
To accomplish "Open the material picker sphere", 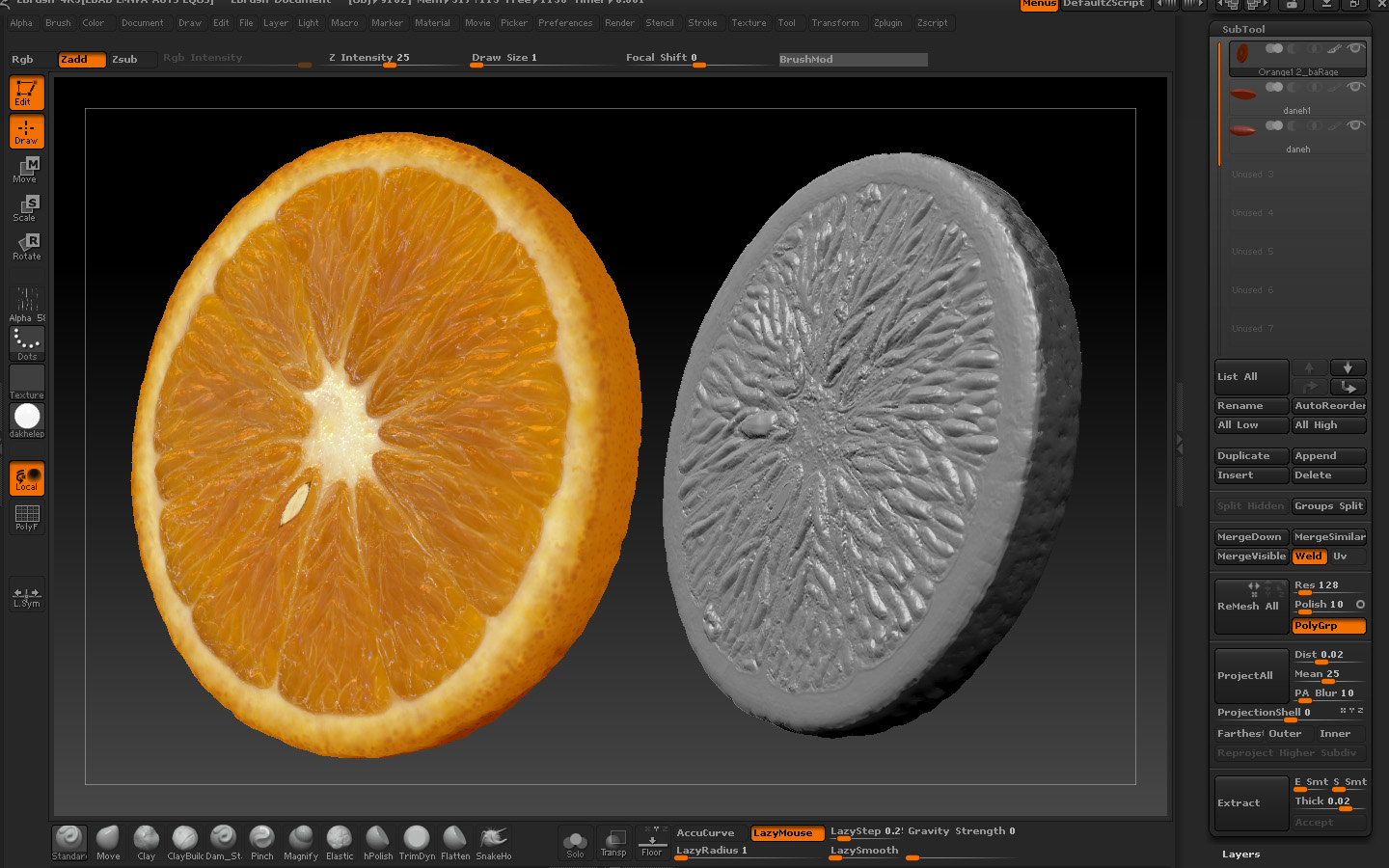I will coord(27,418).
